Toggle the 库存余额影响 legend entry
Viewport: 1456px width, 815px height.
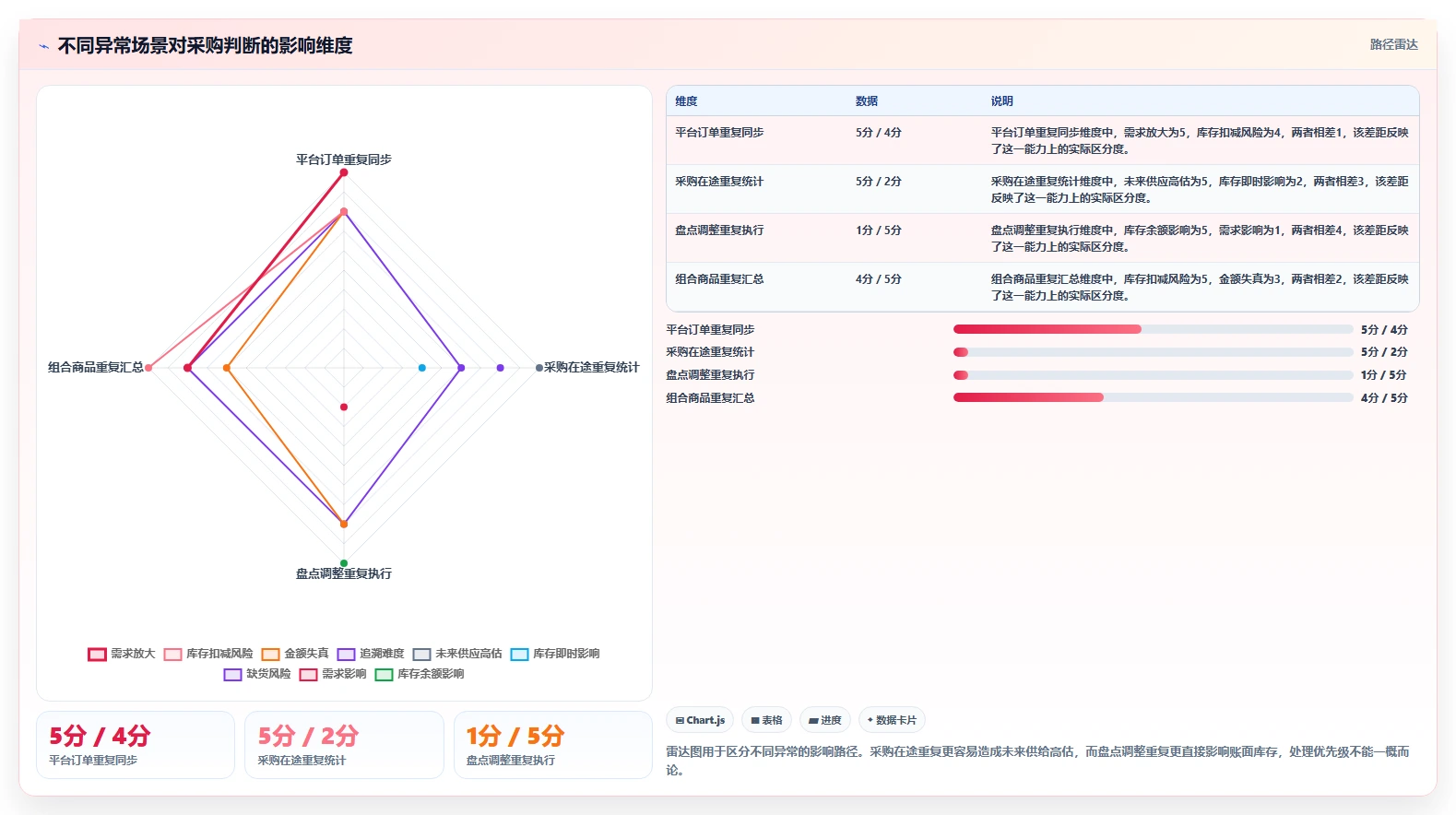420,674
